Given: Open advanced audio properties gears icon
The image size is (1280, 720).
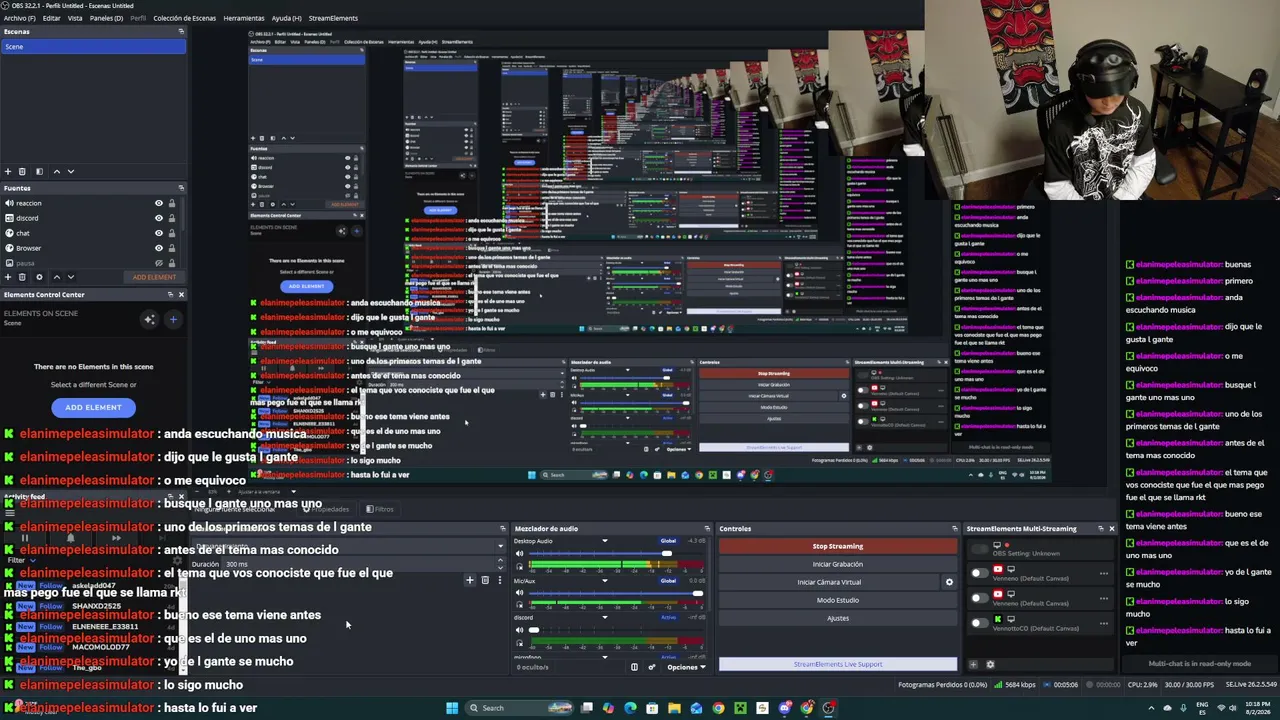Looking at the screenshot, I should (x=652, y=667).
